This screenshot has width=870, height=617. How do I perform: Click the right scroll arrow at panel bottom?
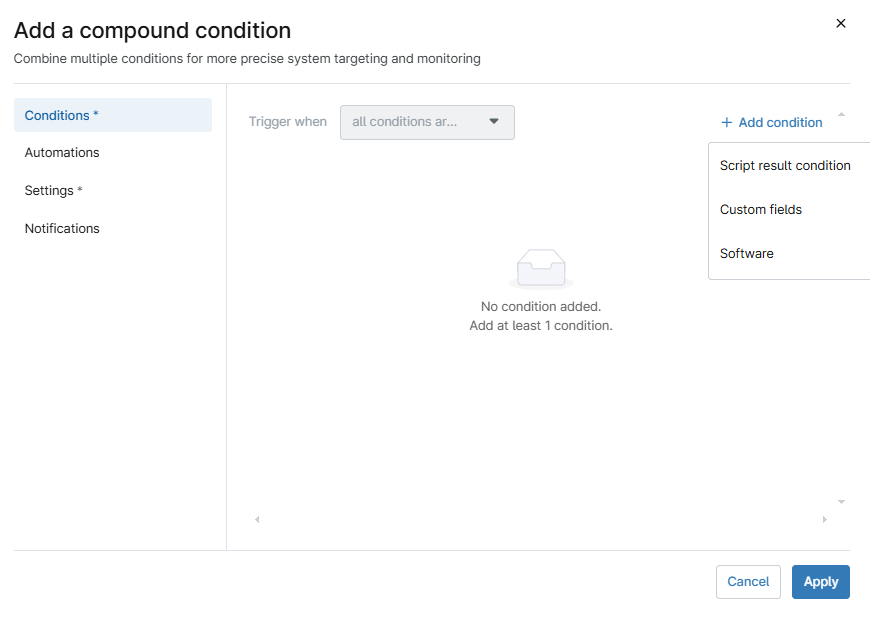click(x=825, y=519)
